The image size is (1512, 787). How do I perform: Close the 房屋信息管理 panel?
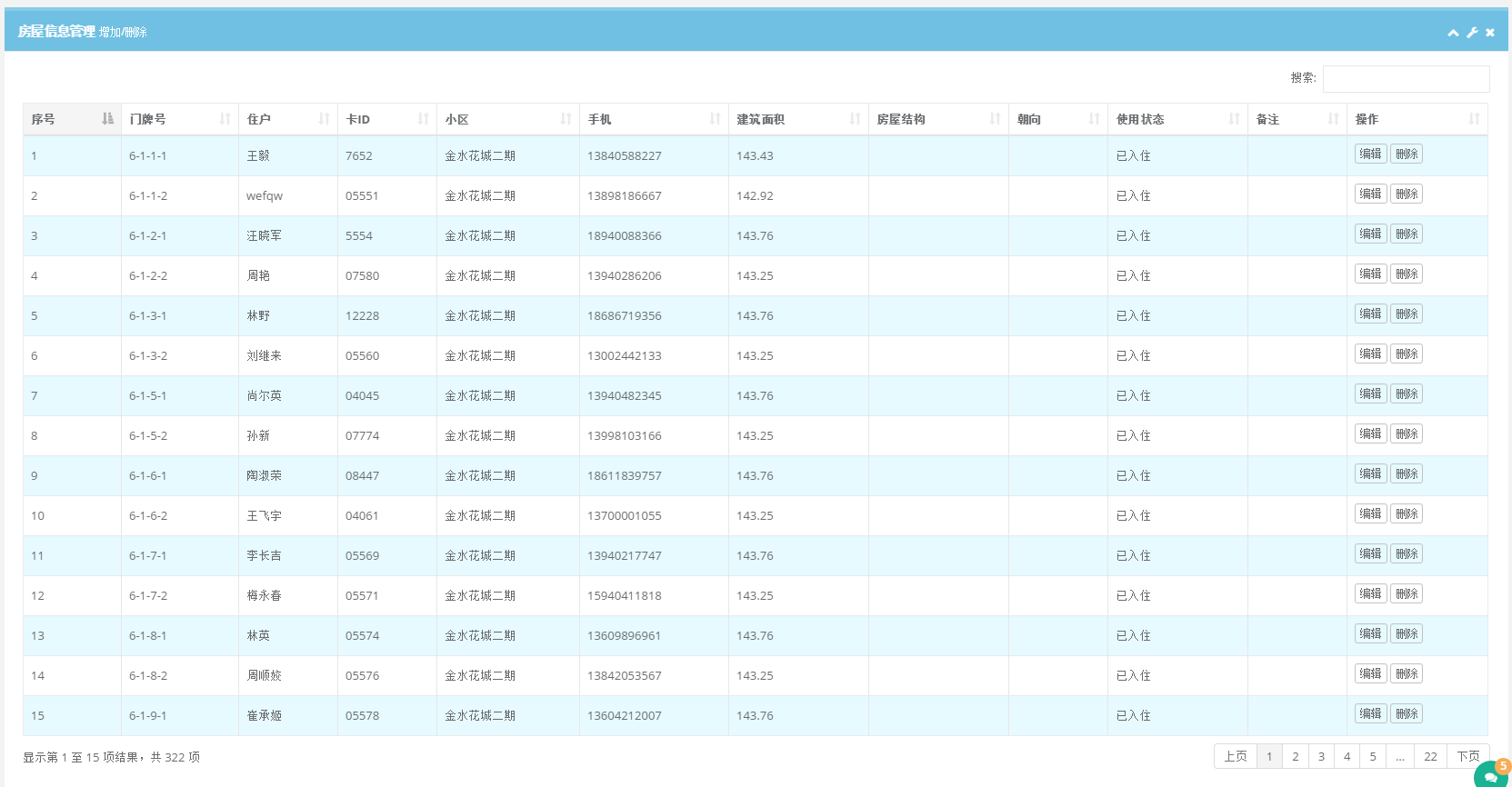1490,33
